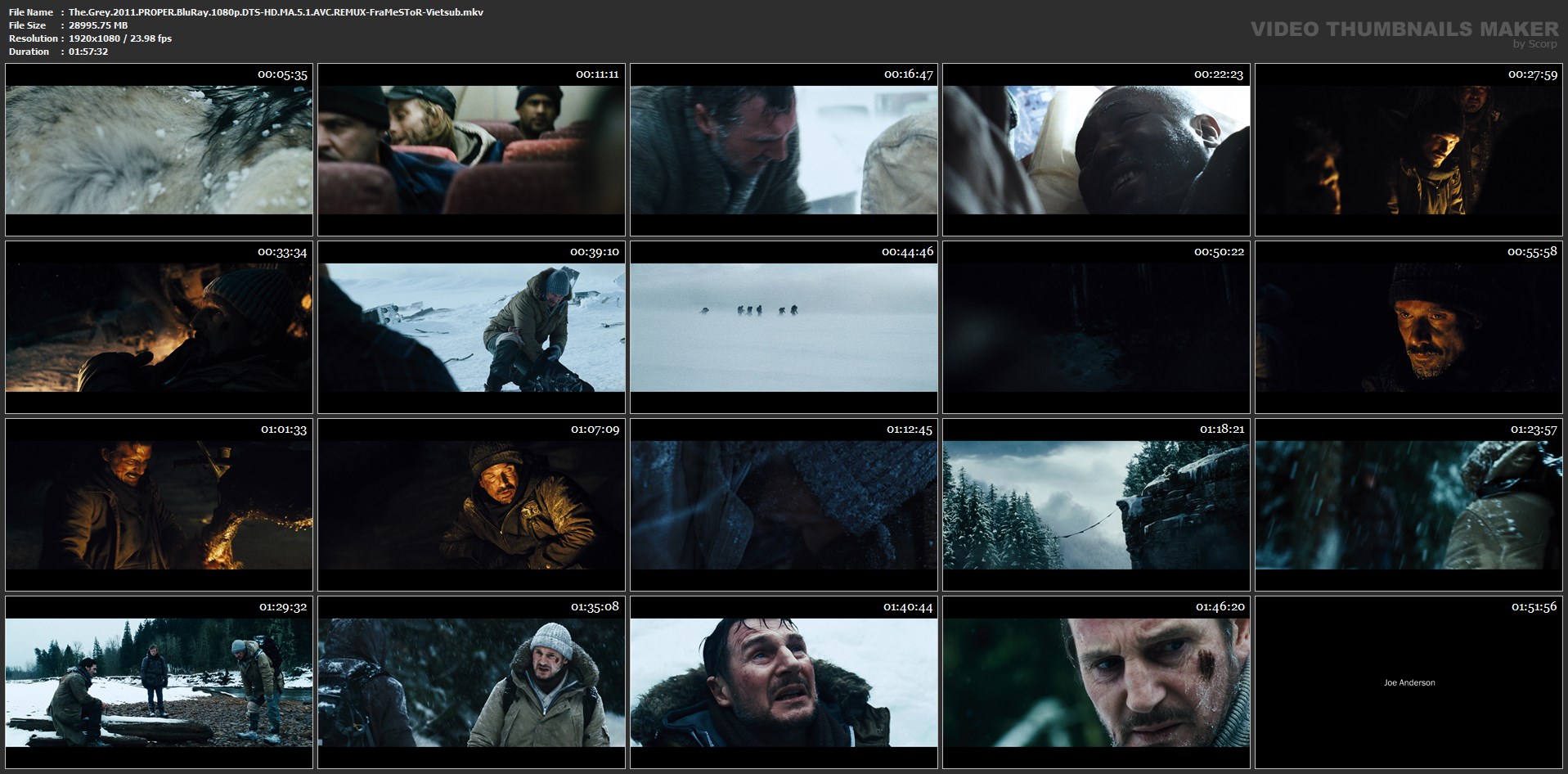Click the 00:27:59 timestamp label
1568x774 pixels.
pos(1532,74)
